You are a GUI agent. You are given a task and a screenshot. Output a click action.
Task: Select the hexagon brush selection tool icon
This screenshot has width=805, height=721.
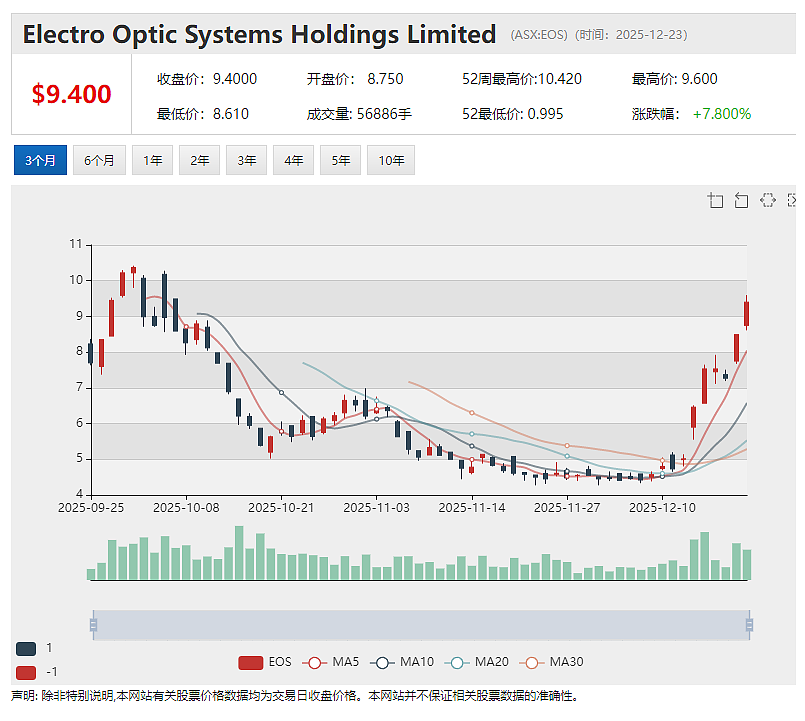(x=768, y=200)
